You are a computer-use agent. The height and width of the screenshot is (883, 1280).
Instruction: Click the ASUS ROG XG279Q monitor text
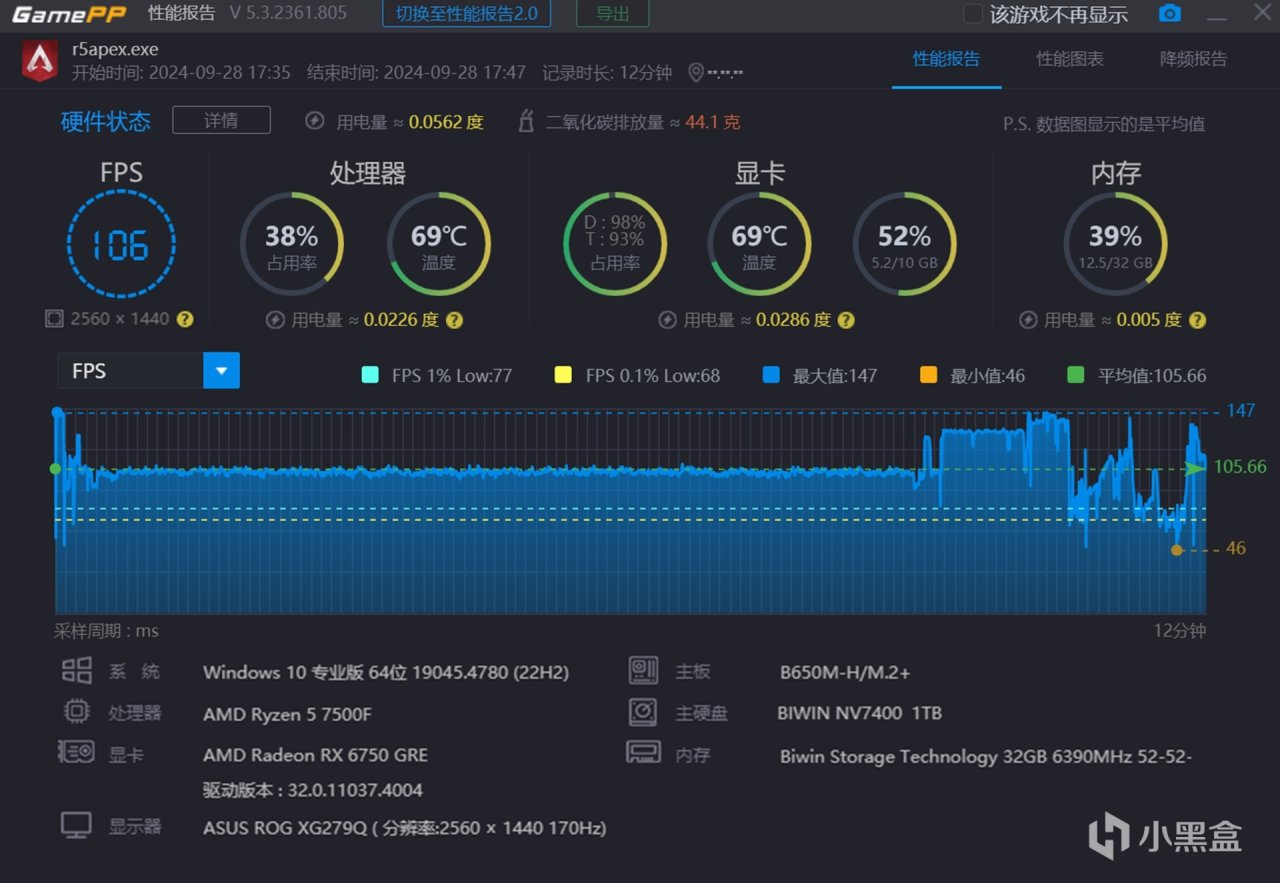tap(404, 828)
